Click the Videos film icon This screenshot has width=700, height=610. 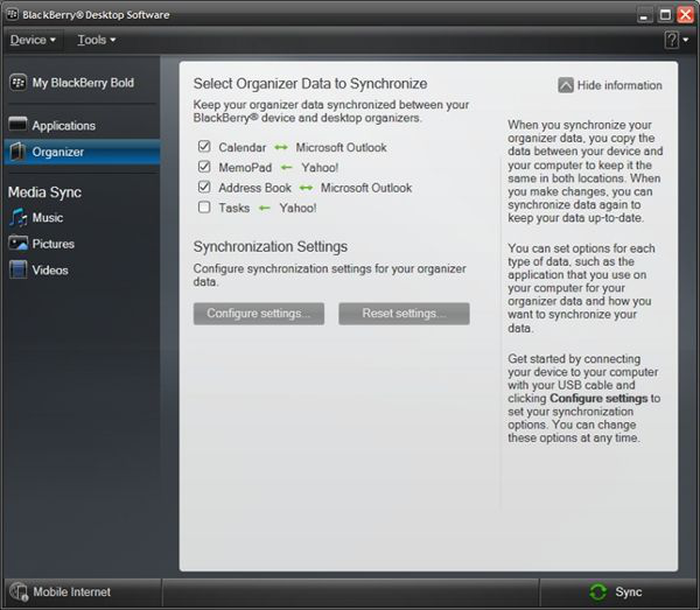tap(18, 270)
